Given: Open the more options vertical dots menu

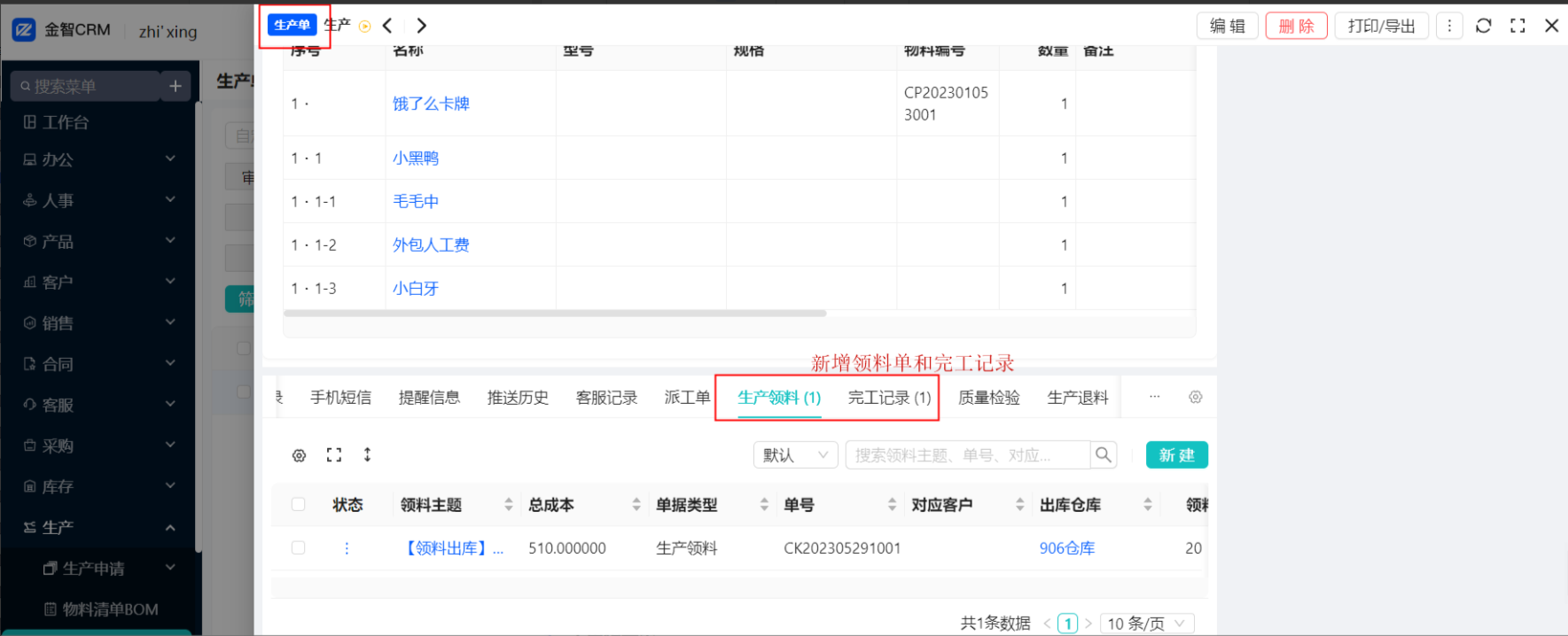Looking at the screenshot, I should click(x=1449, y=26).
